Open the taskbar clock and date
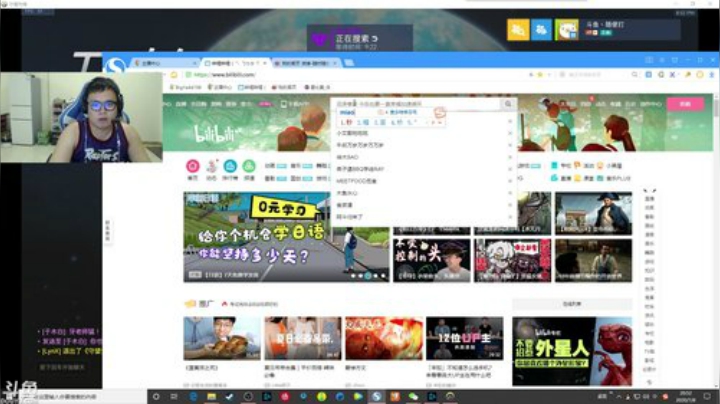Screen dimensions: 720x404 tap(686, 396)
